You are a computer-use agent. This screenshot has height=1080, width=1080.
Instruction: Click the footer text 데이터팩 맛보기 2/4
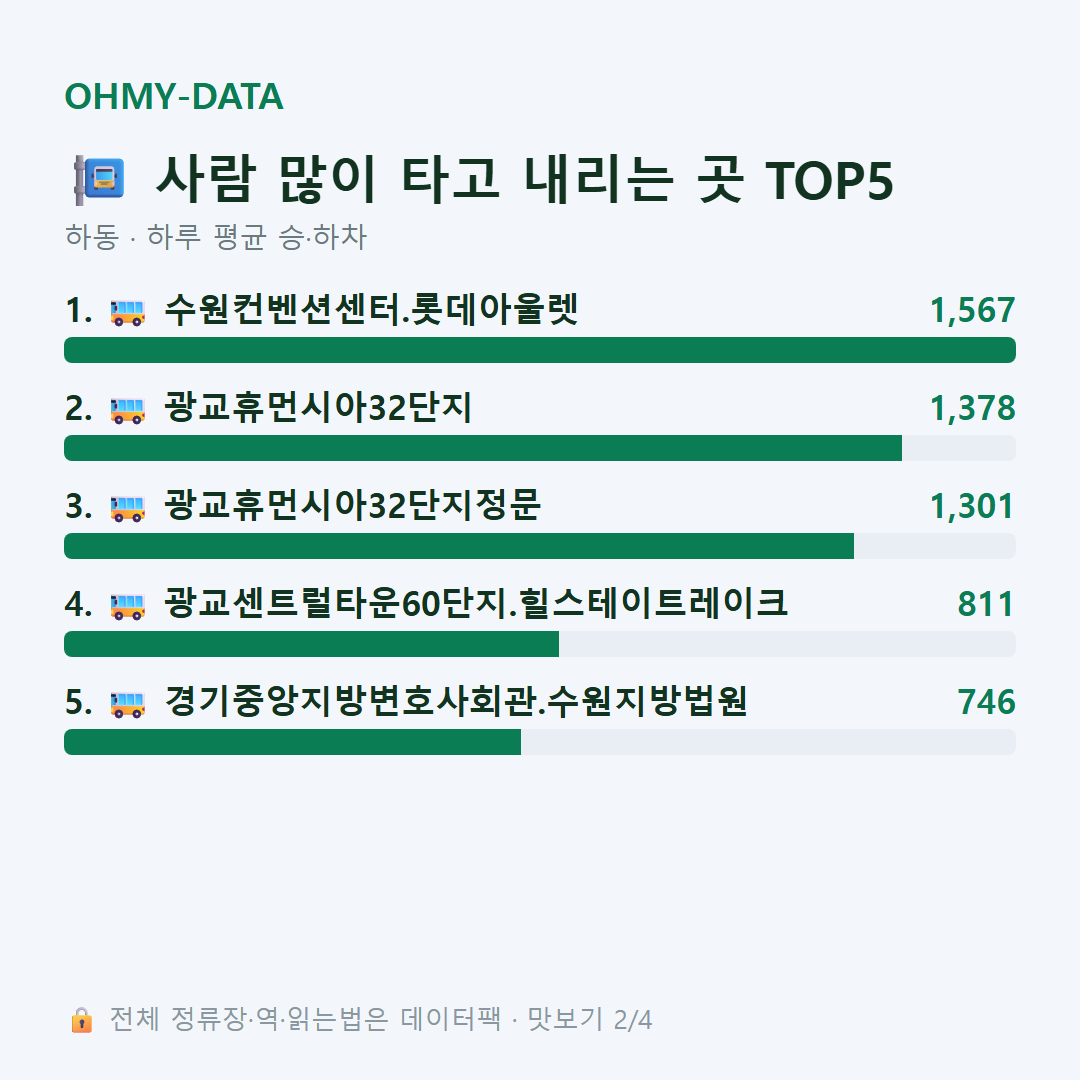(x=526, y=1019)
